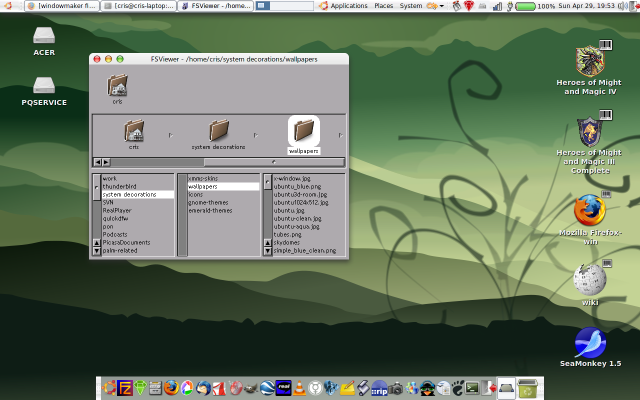
Task: Open the System menu
Action: coord(411,6)
